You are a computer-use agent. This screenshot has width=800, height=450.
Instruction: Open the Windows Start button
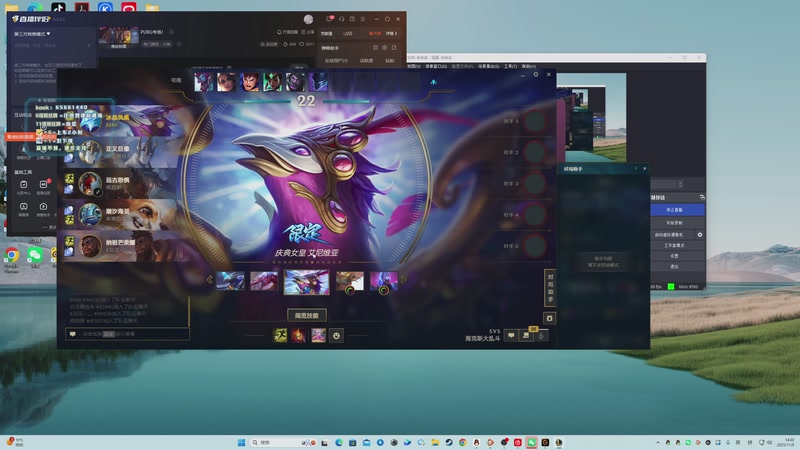[x=241, y=442]
